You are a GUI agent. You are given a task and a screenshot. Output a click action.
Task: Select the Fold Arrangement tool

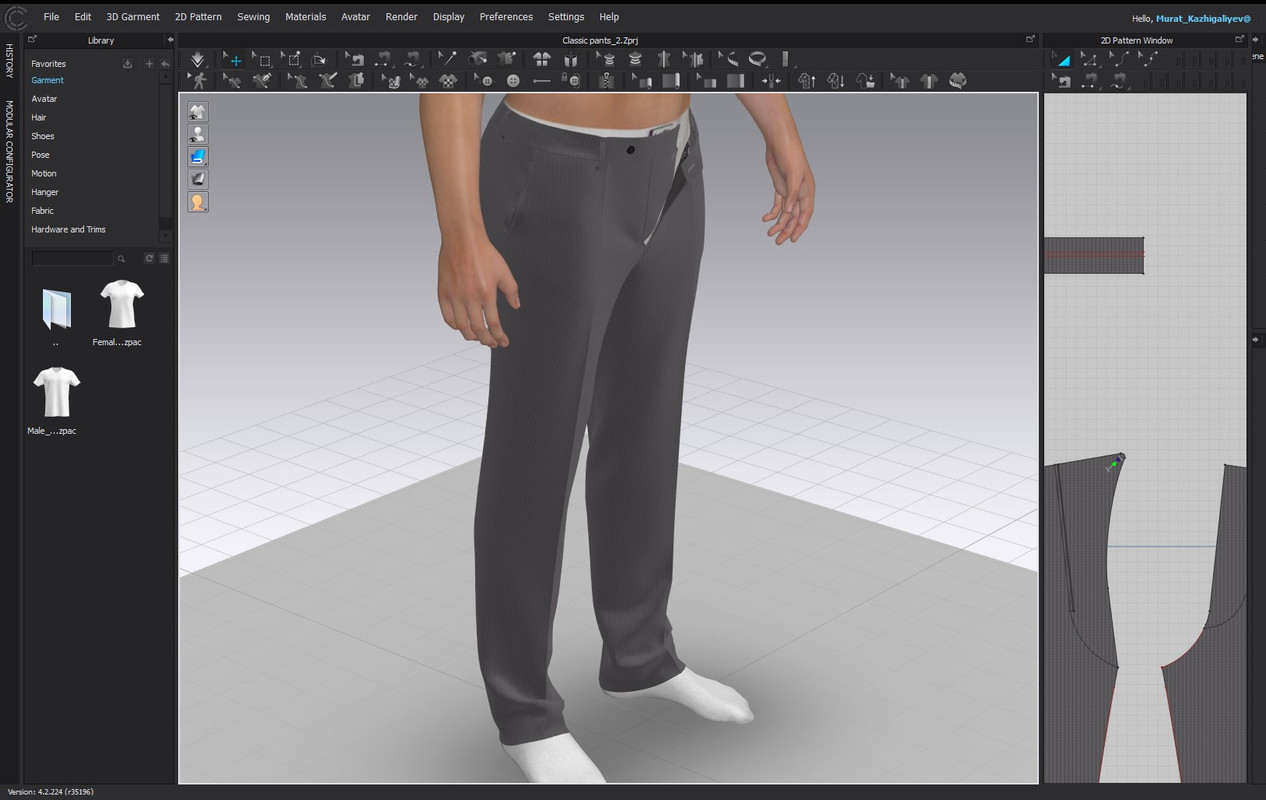coord(319,59)
